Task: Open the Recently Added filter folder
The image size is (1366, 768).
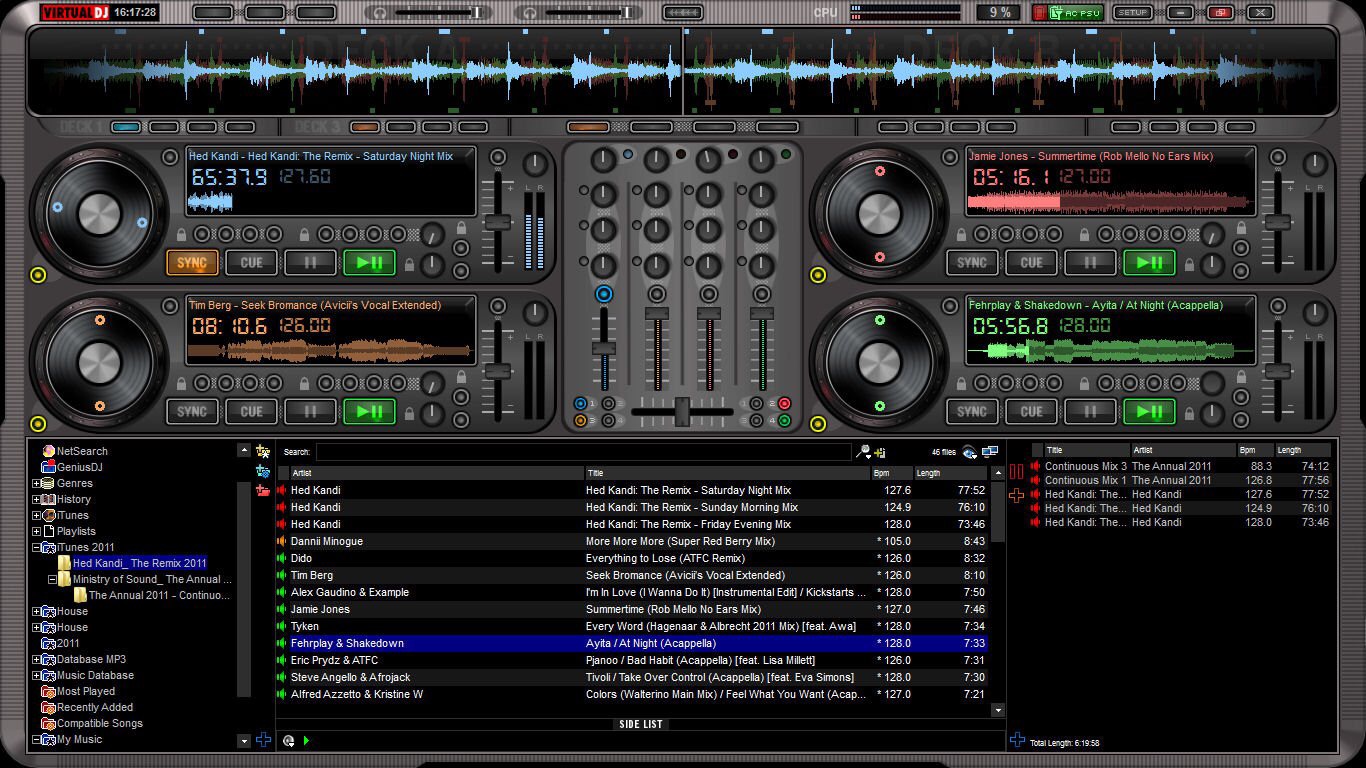Action: point(87,707)
